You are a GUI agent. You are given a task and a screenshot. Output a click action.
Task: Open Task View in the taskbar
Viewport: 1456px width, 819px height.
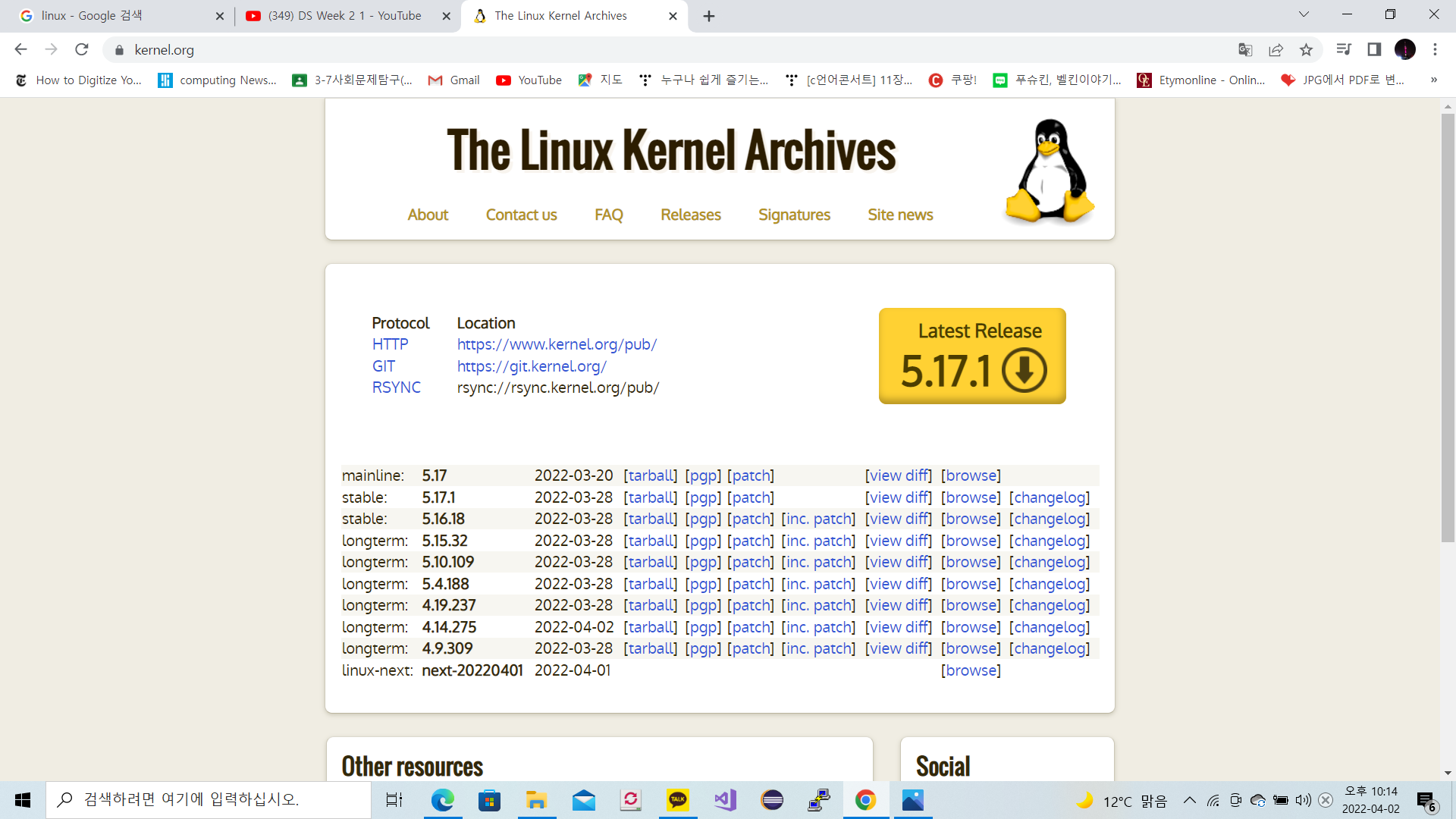pos(394,800)
